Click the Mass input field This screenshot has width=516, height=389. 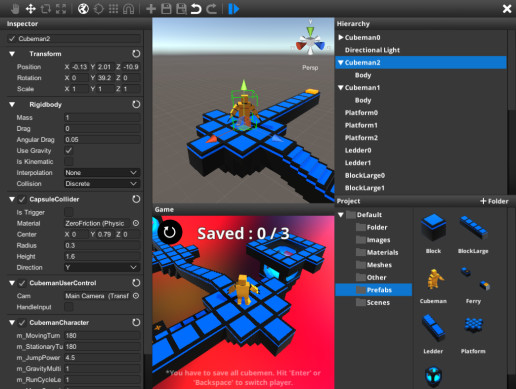102,117
